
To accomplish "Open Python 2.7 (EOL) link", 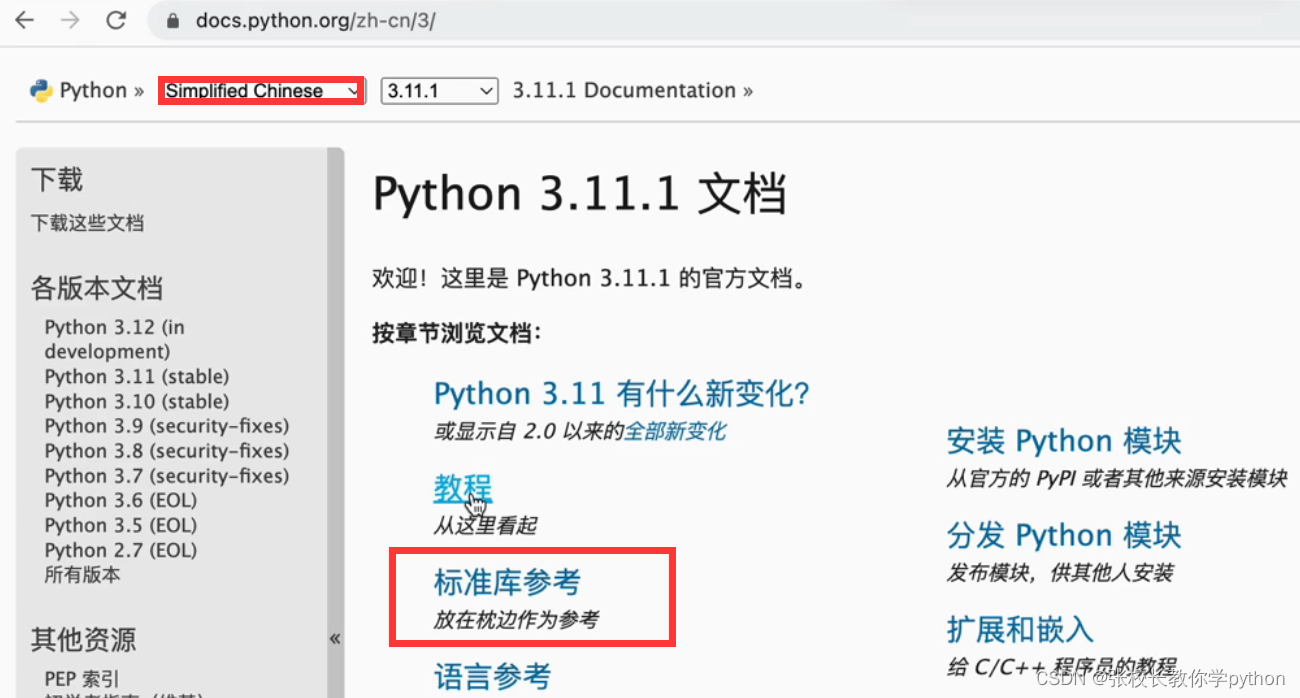I will [121, 550].
